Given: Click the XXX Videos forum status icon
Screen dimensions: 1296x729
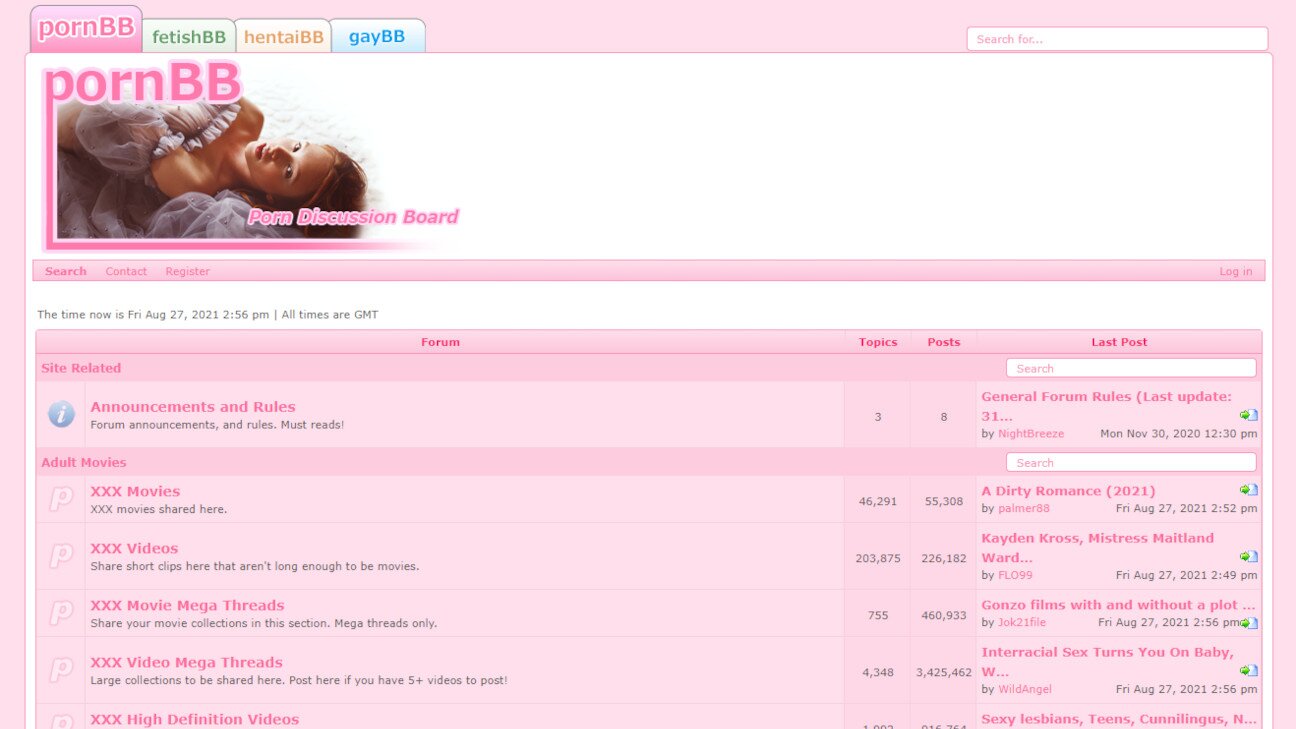Looking at the screenshot, I should tap(61, 556).
